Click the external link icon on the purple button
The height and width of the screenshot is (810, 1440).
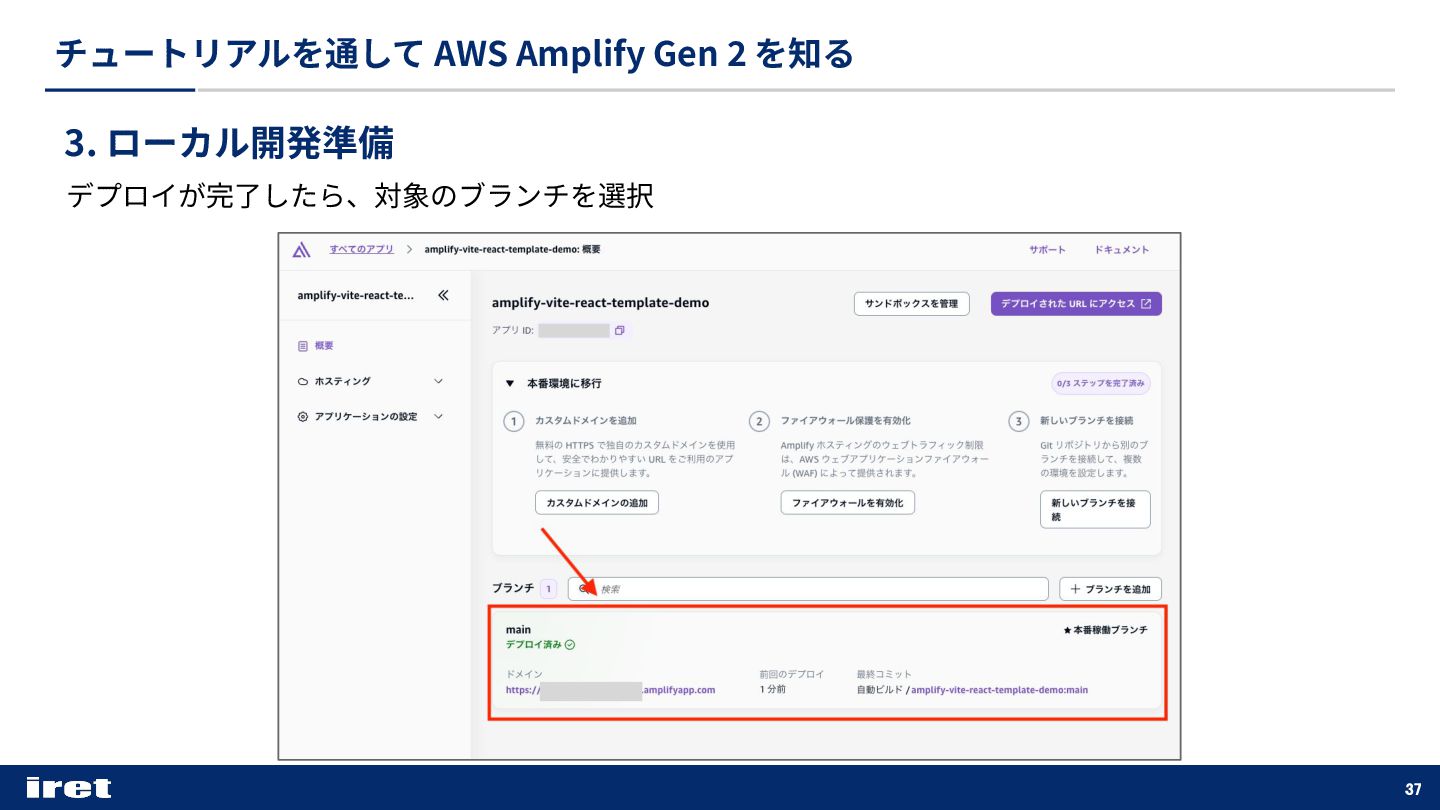tap(1146, 304)
